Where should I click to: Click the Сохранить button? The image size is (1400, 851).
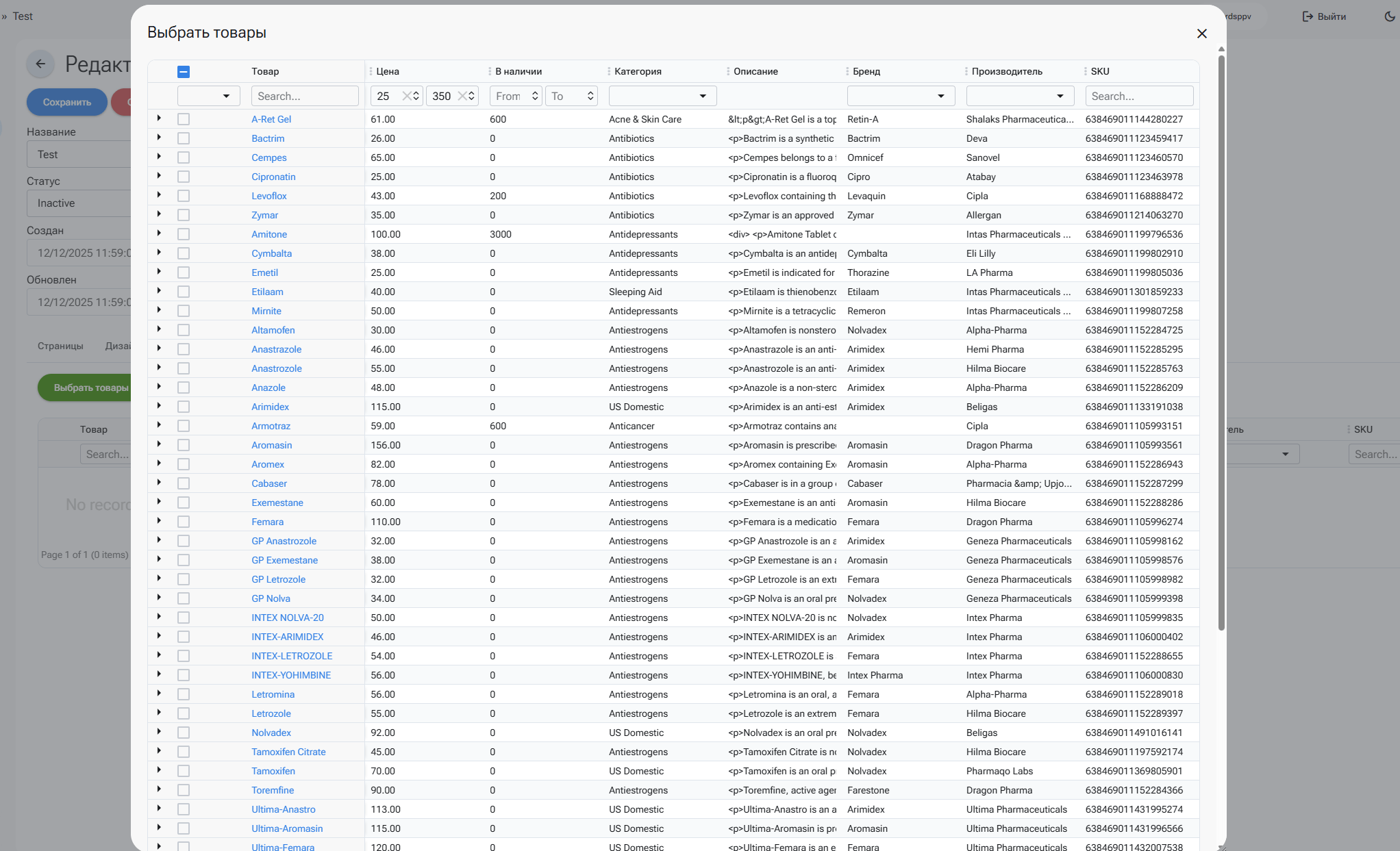[67, 102]
